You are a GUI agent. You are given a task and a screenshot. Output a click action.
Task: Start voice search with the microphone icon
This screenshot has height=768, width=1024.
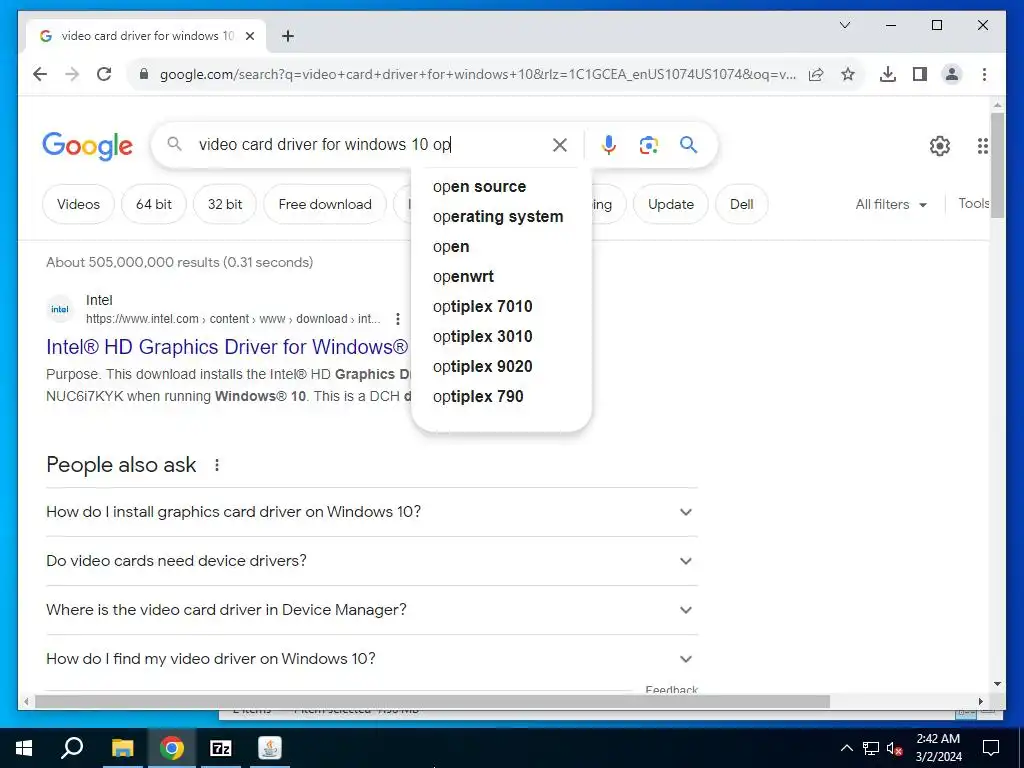point(609,144)
